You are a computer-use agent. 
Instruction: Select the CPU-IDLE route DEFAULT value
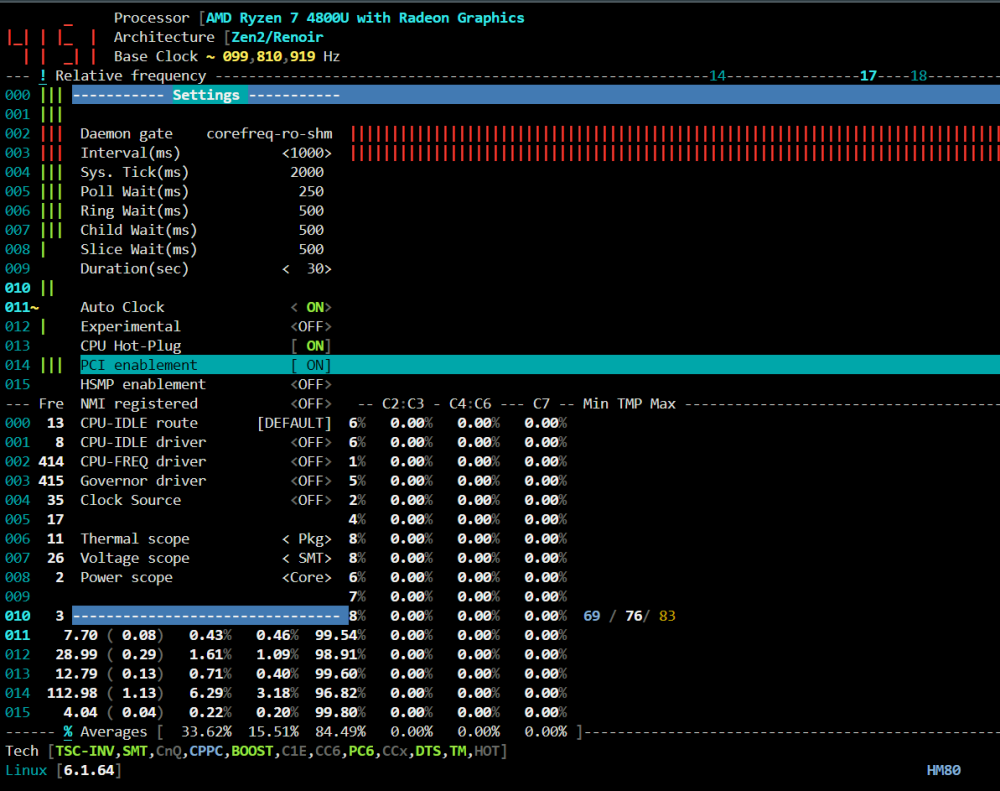coord(295,423)
